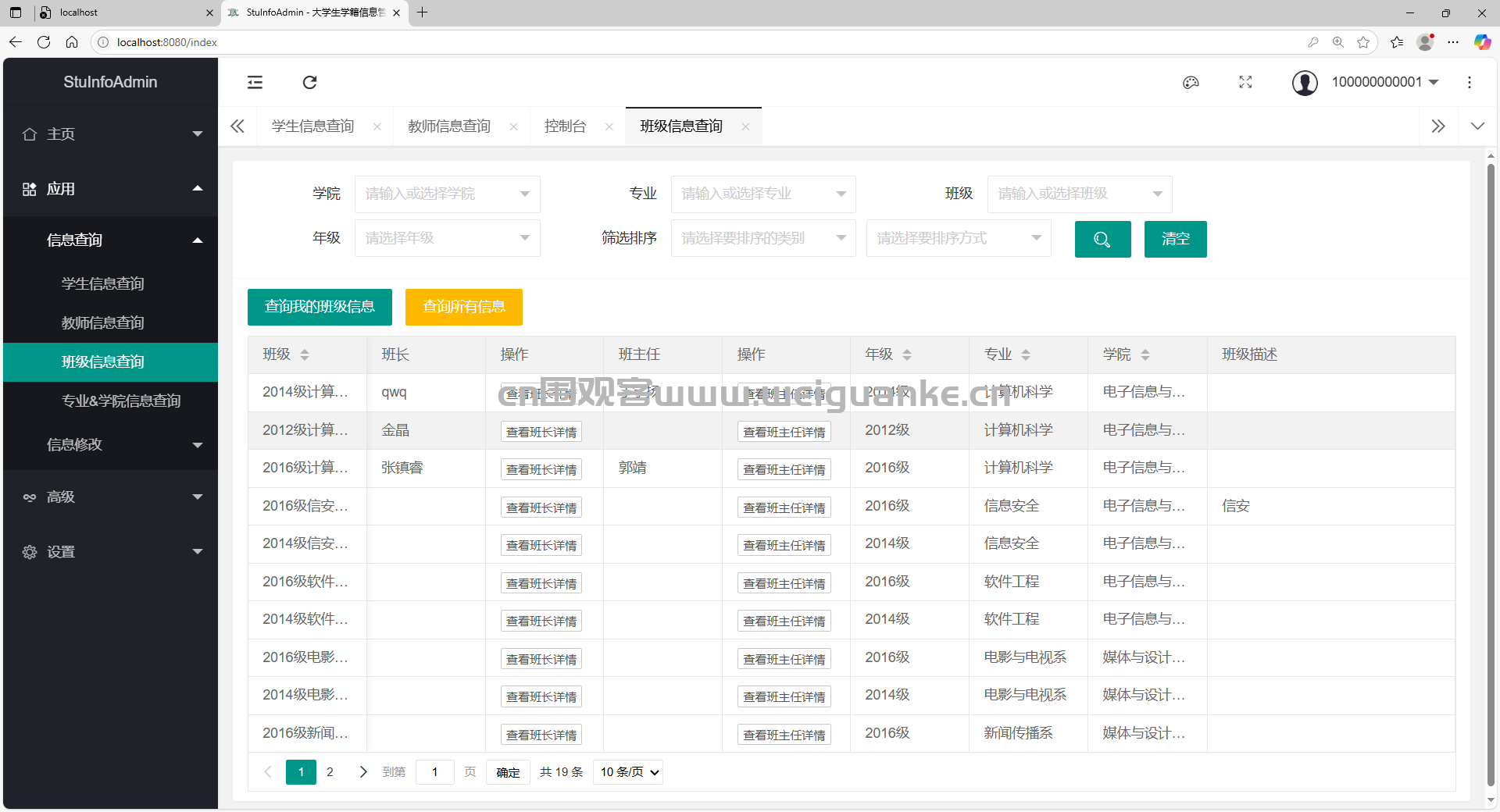
Task: View 班主任 details for 2016级信安 row
Action: [x=784, y=507]
